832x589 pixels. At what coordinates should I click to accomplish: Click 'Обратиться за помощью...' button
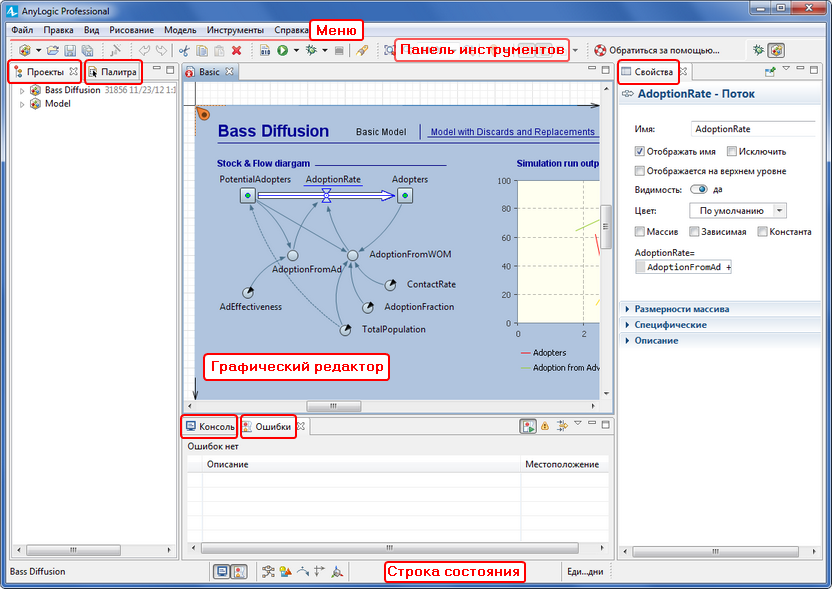[x=657, y=50]
